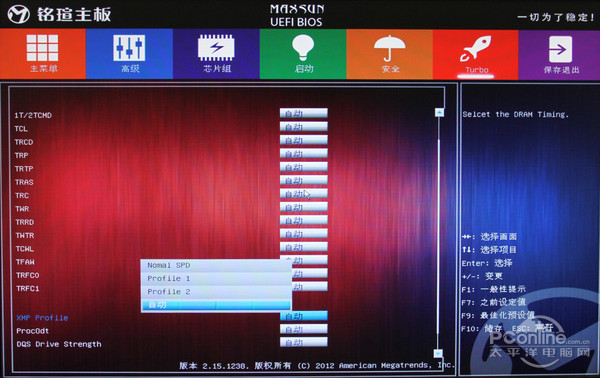Open the TRCD value dropdown
The width and height of the screenshot is (600, 378).
[x=303, y=140]
